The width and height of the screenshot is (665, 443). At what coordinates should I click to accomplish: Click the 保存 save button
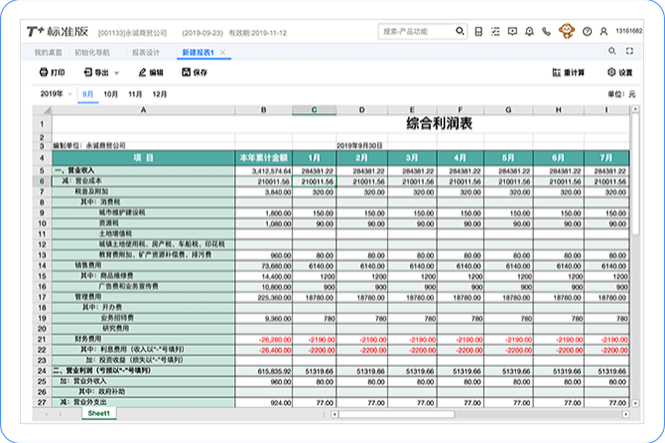click(195, 72)
